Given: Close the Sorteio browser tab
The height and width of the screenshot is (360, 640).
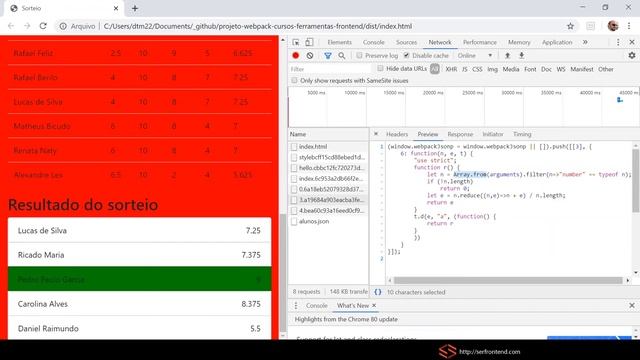Looking at the screenshot, I should [116, 8].
